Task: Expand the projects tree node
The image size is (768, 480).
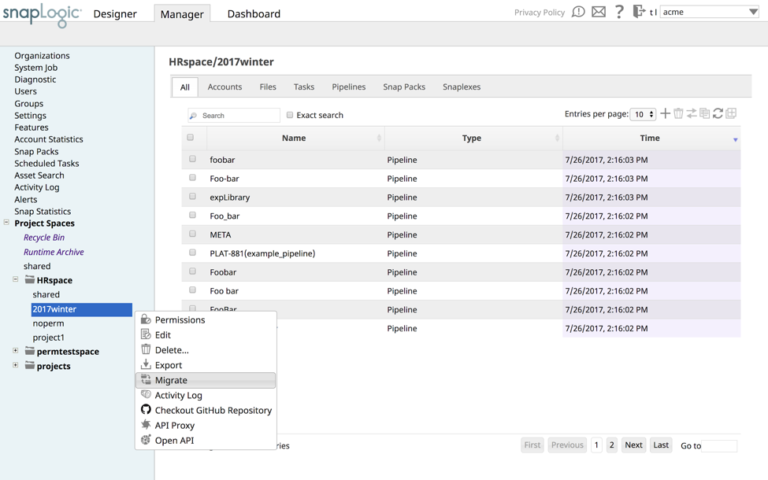Action: click(16, 365)
